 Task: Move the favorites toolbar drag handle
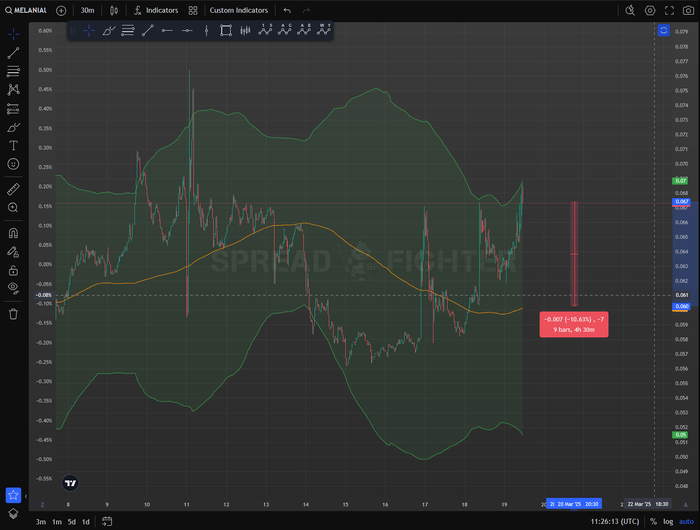click(x=73, y=30)
